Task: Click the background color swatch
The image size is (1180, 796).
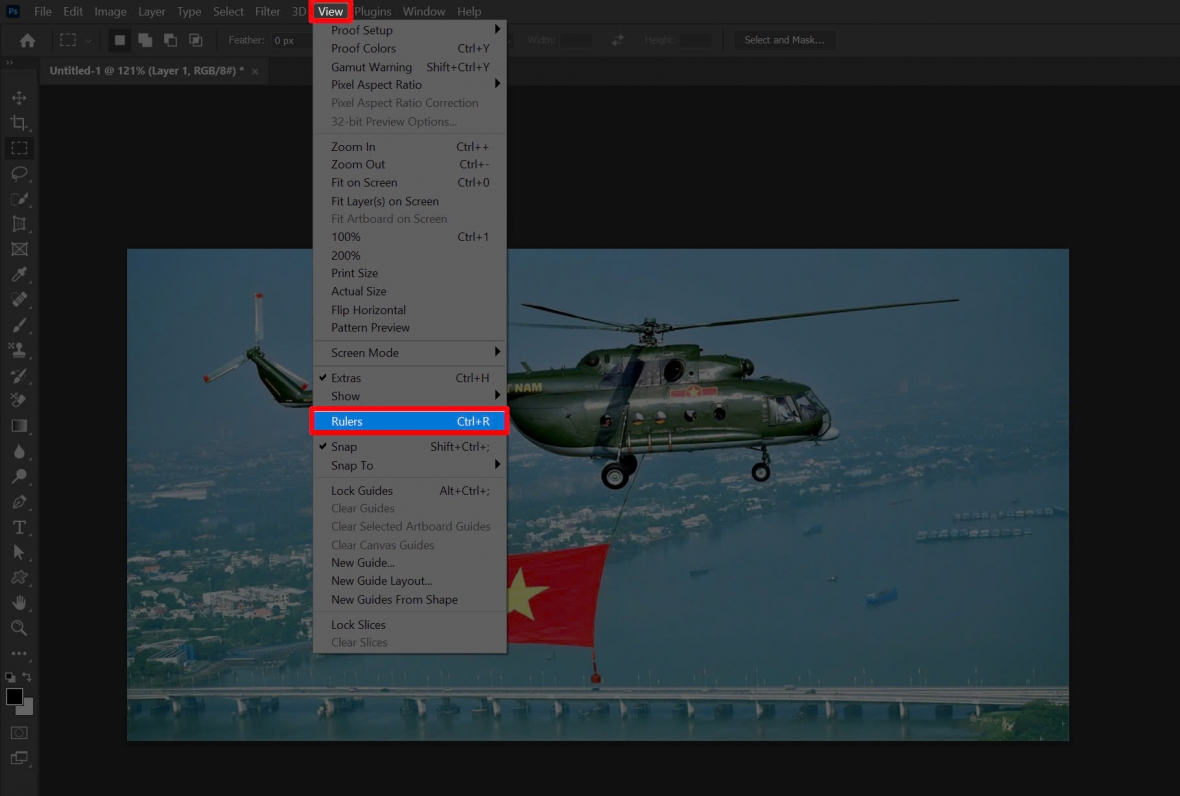Action: pyautogui.click(x=28, y=709)
